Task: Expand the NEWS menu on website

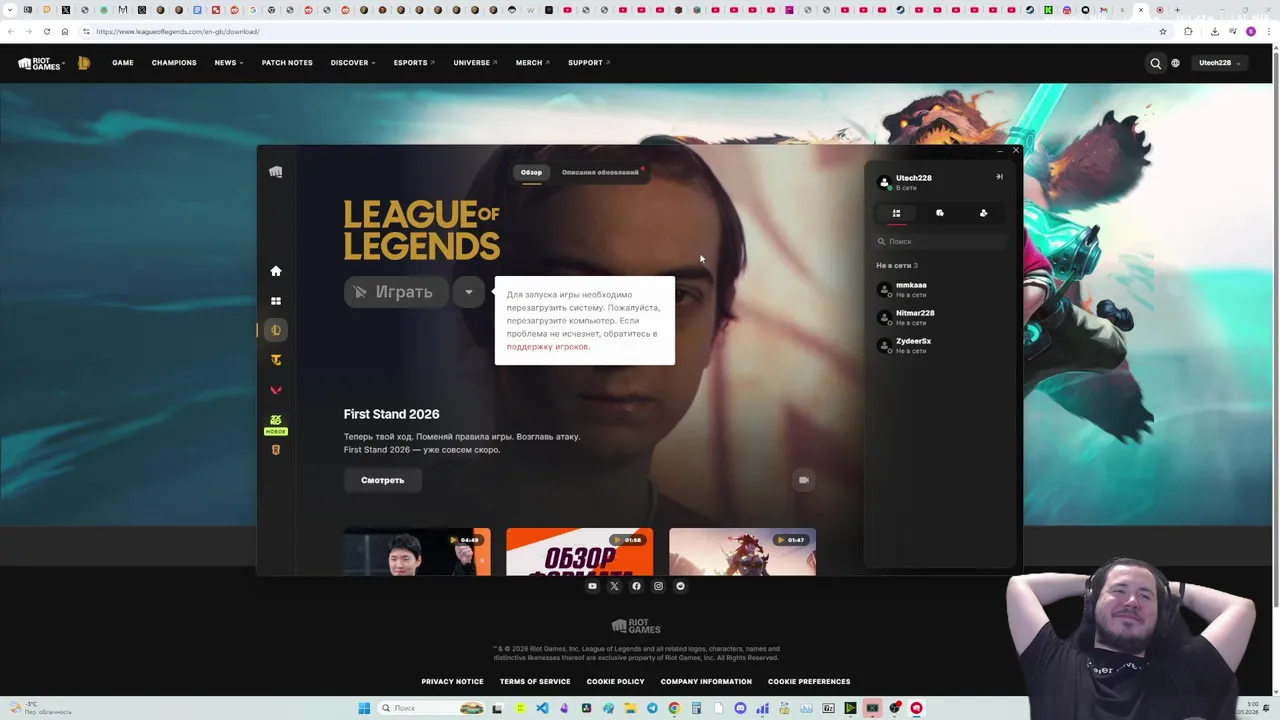Action: coord(229,63)
